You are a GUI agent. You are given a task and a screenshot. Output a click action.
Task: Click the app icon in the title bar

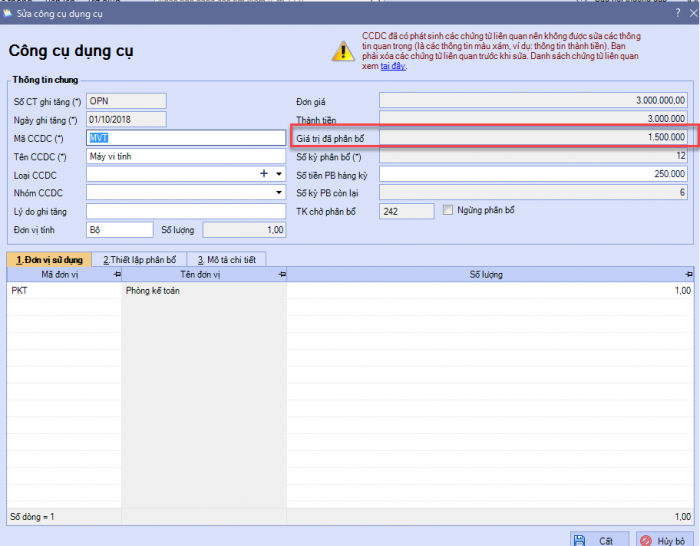click(x=9, y=13)
